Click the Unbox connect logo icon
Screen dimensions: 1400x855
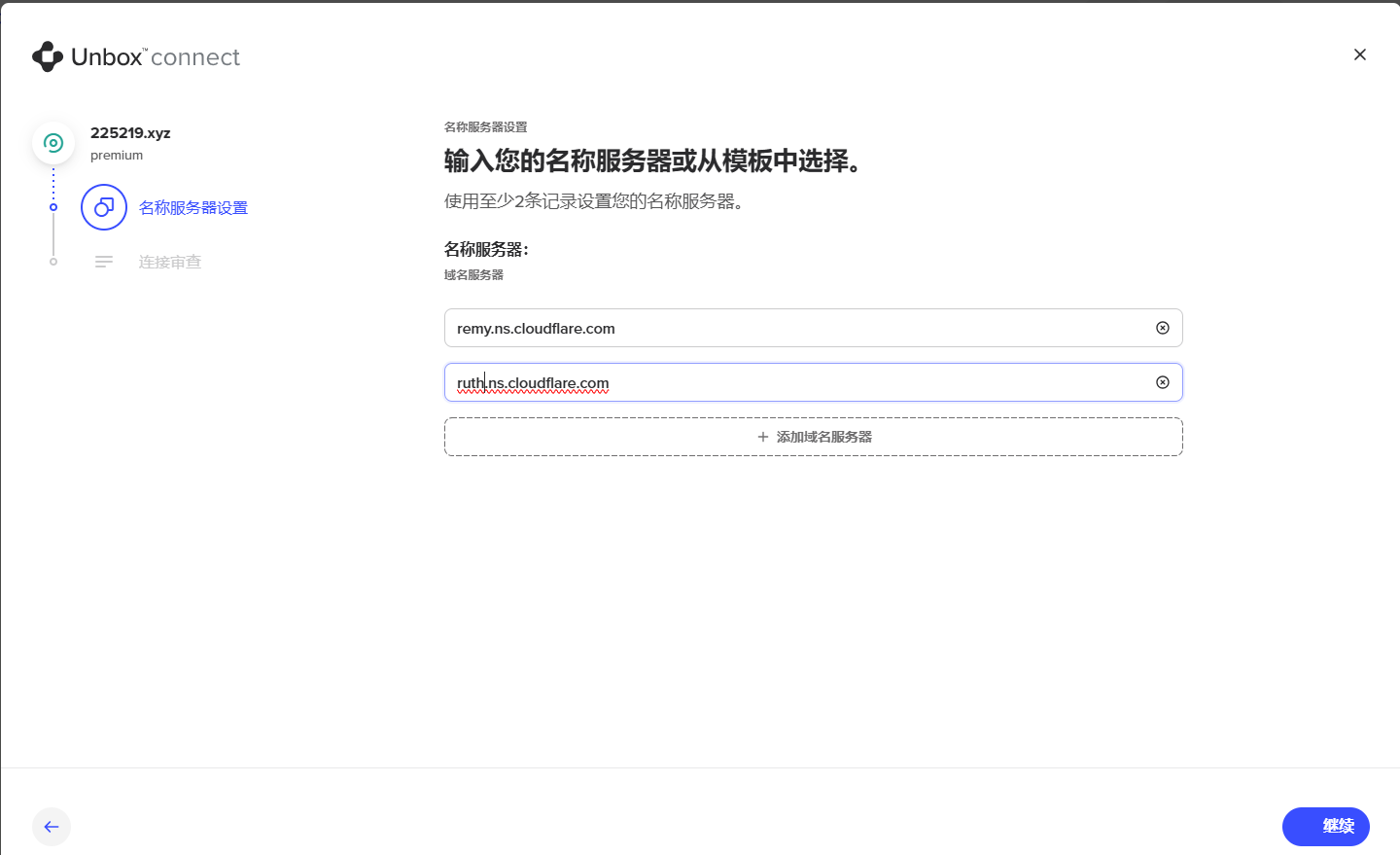(x=48, y=57)
